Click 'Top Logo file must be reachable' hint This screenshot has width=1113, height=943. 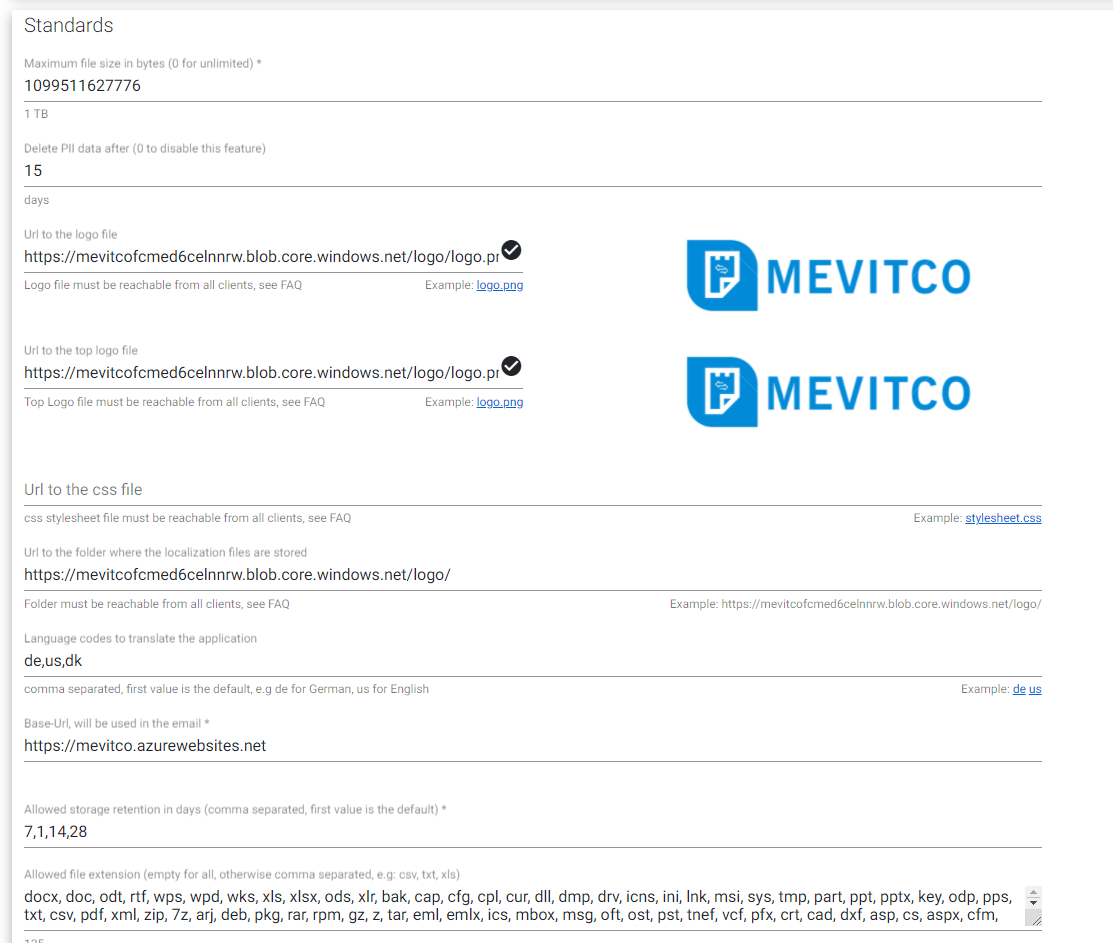(175, 402)
